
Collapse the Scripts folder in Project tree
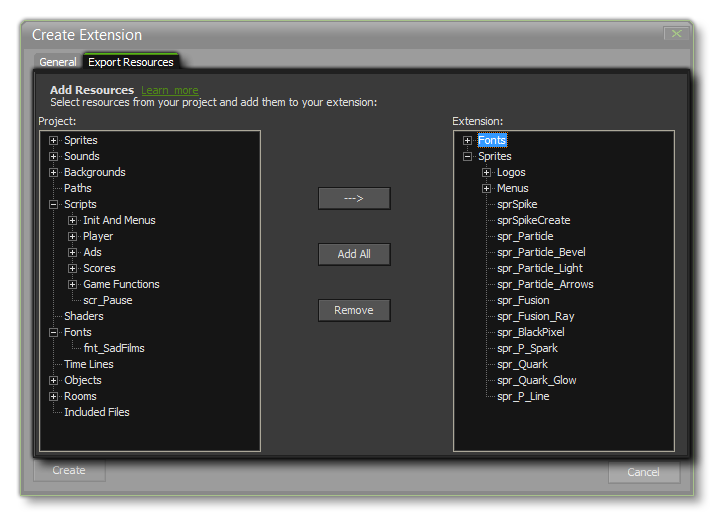coord(54,205)
